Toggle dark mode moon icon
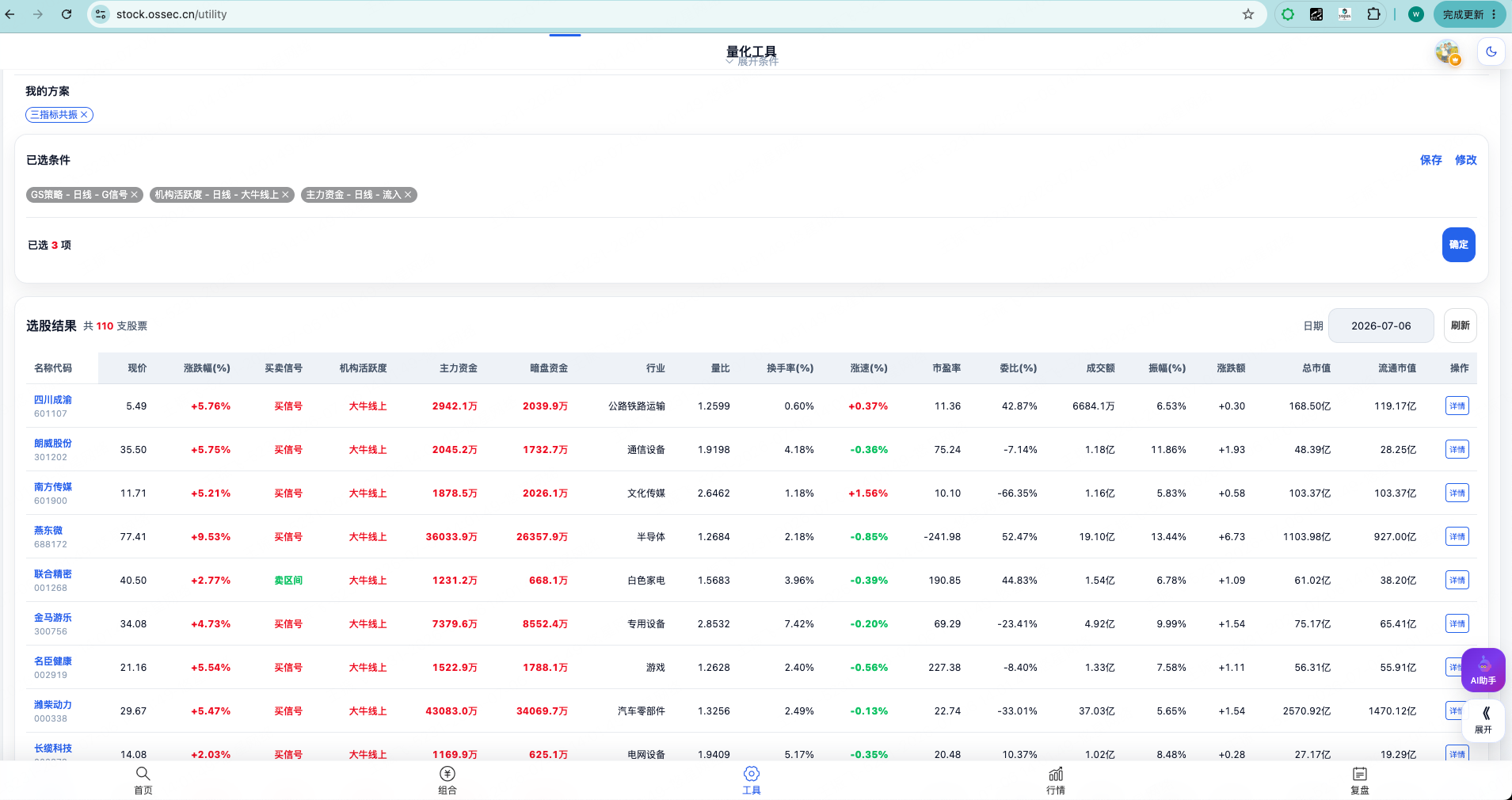This screenshot has width=1512, height=800. [1491, 52]
